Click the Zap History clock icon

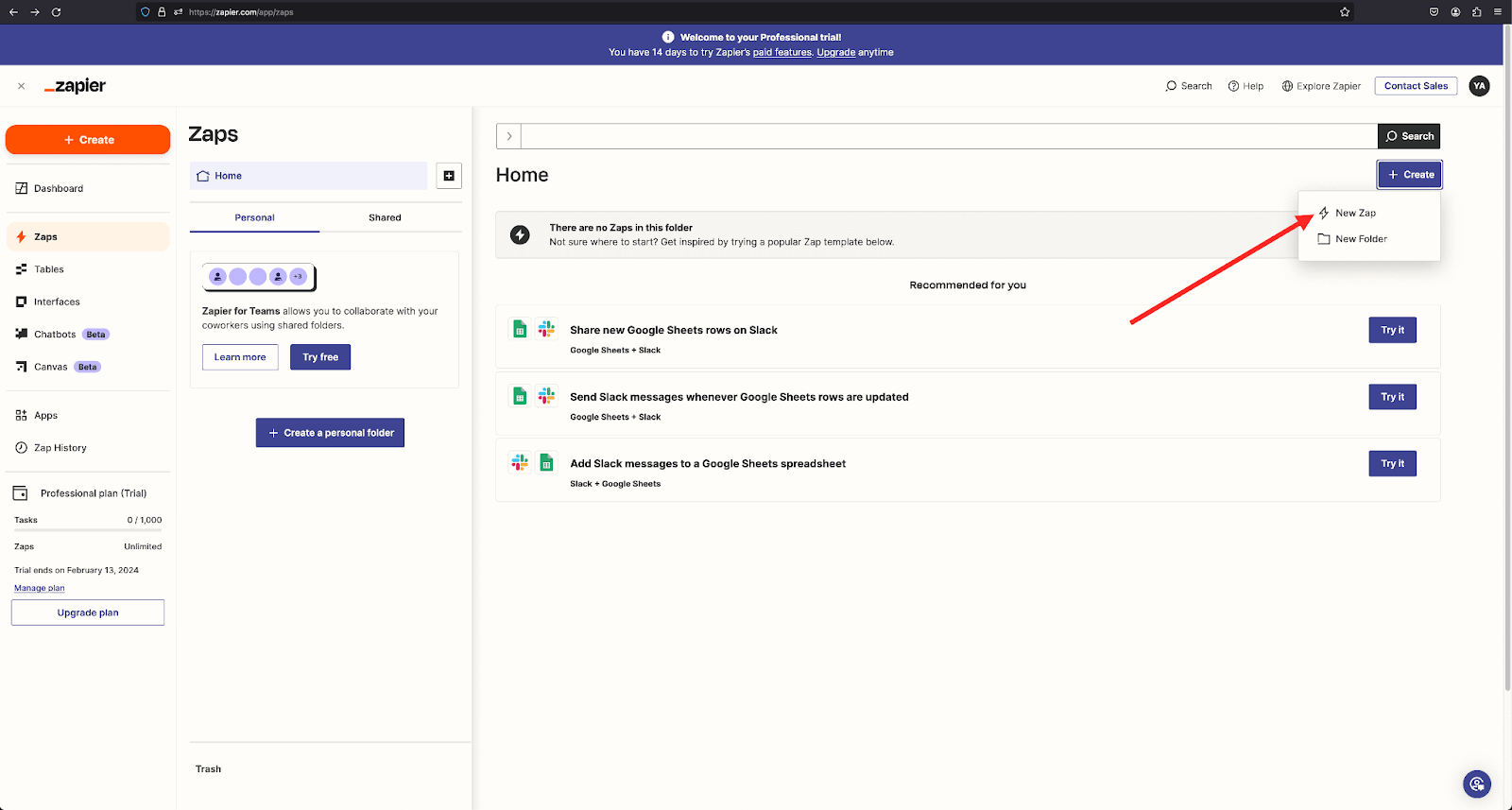21,447
